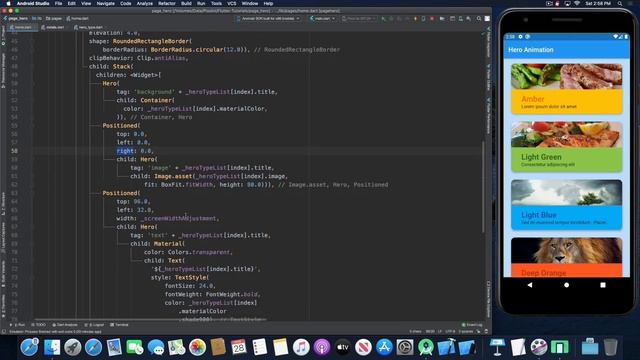Open the TODO tool window button
Screen dimensions: 640x360
(x=39, y=325)
